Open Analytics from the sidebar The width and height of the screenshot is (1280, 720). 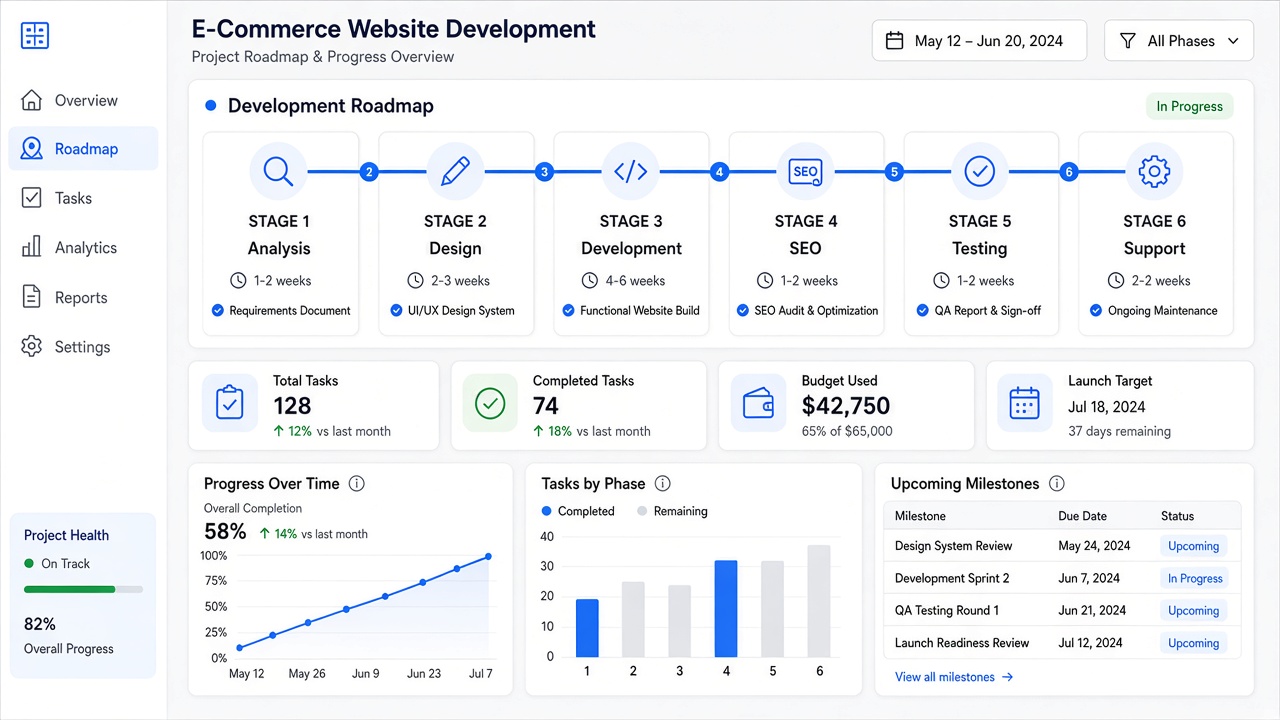pyautogui.click(x=83, y=248)
